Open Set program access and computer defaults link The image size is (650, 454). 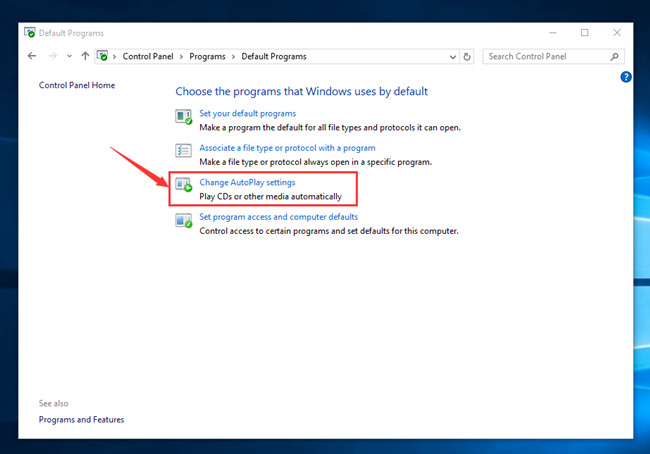click(278, 217)
